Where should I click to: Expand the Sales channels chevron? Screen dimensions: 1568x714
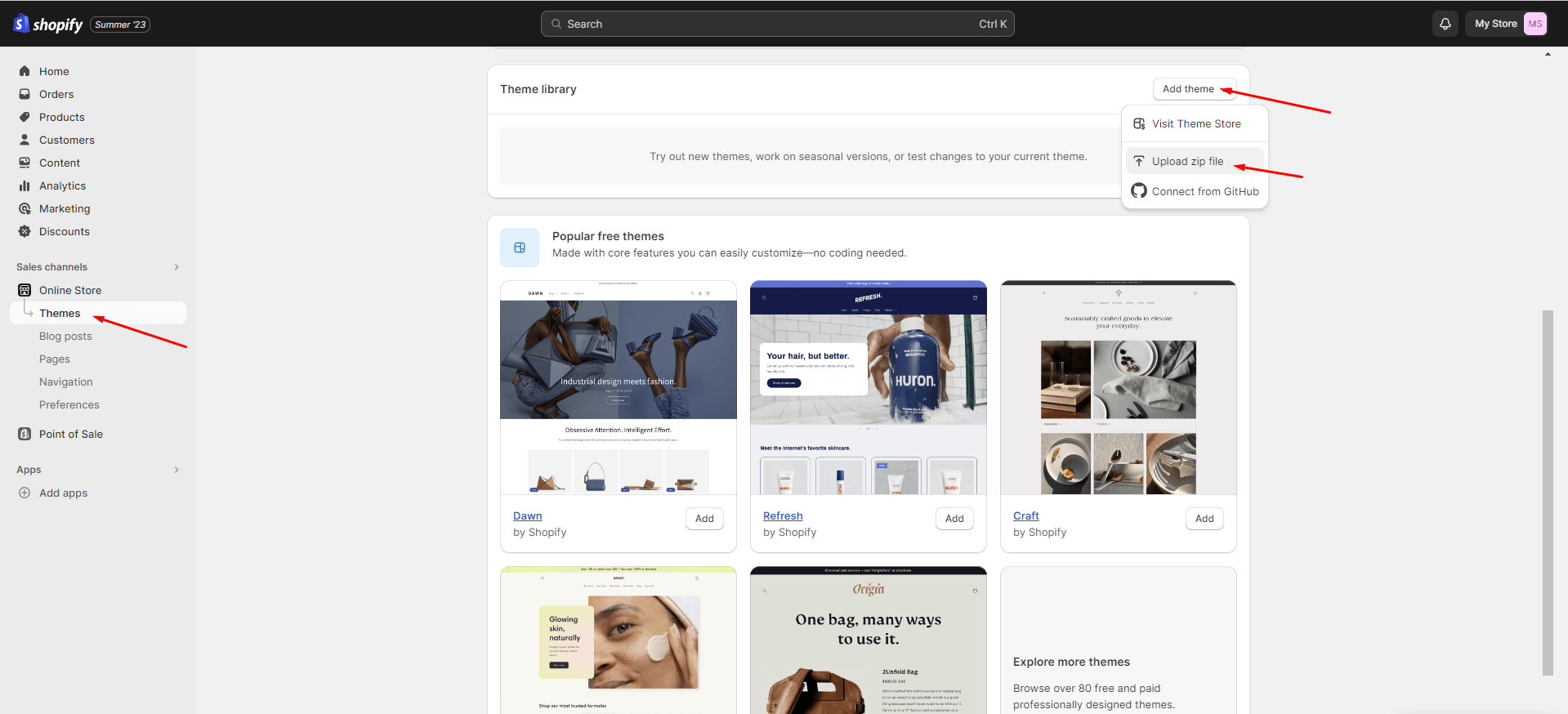pyautogui.click(x=176, y=267)
